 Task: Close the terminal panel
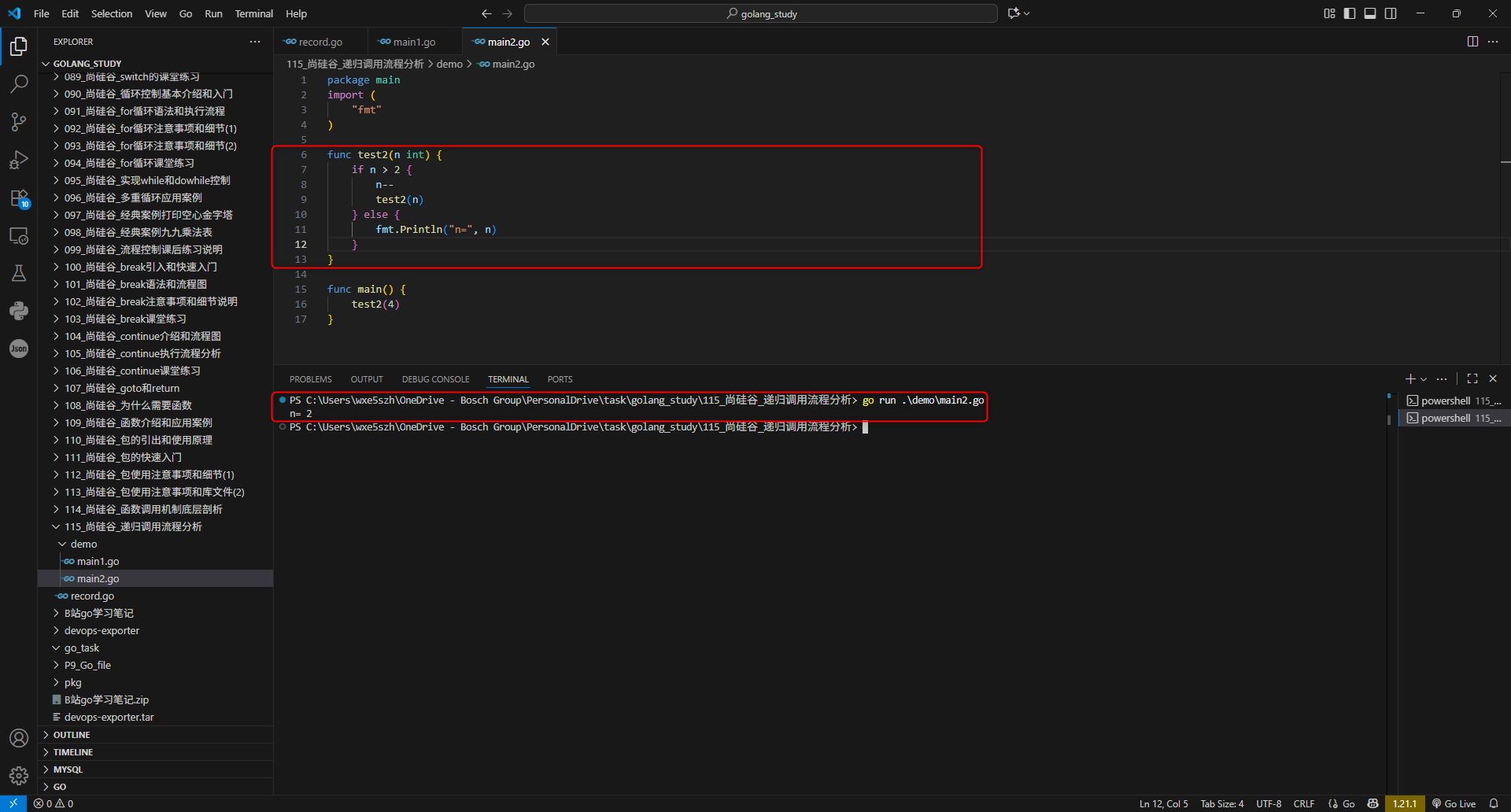(1493, 378)
